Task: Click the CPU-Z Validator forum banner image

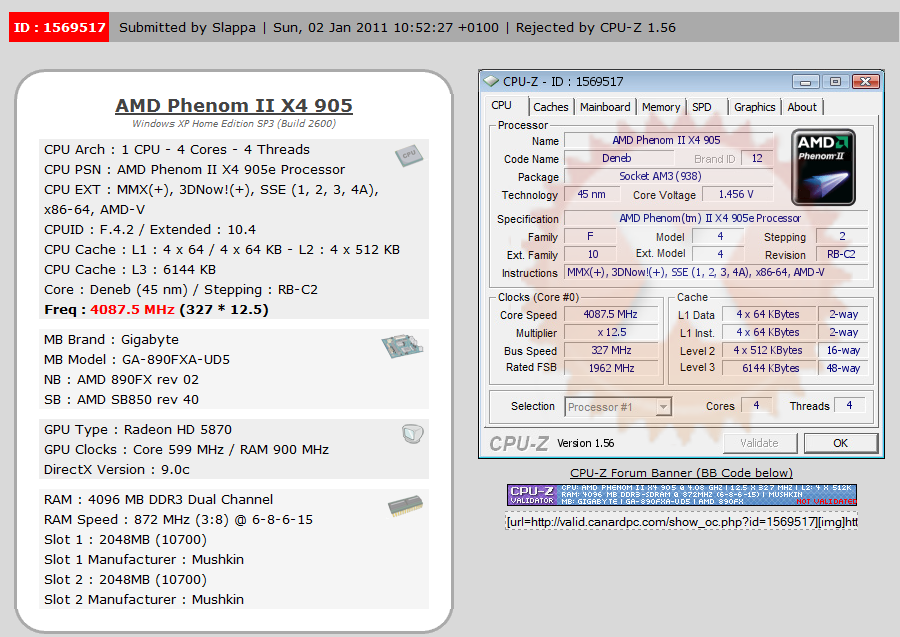Action: tap(681, 495)
